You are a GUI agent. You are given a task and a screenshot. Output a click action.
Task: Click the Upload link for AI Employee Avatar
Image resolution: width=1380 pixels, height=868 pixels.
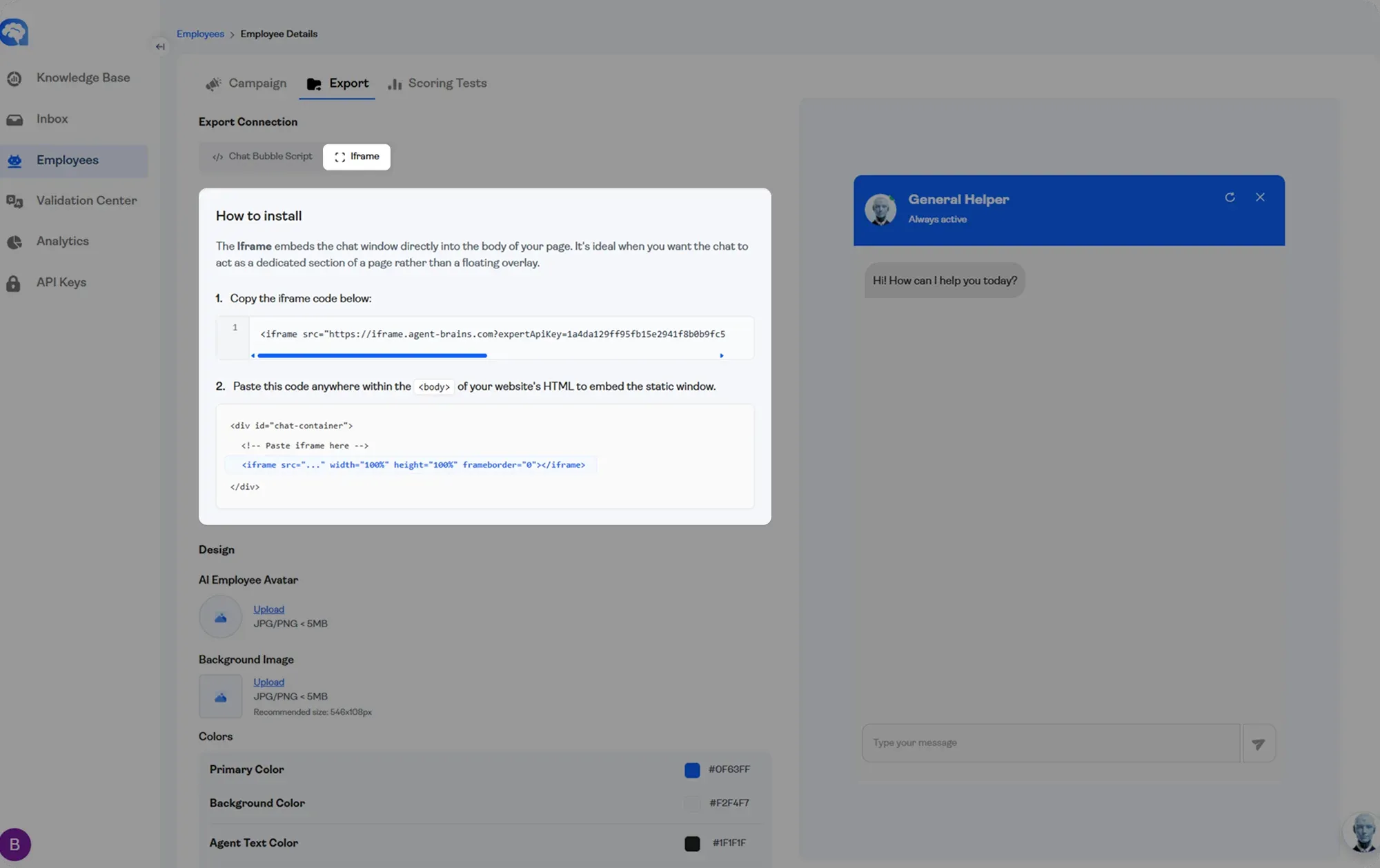[268, 609]
